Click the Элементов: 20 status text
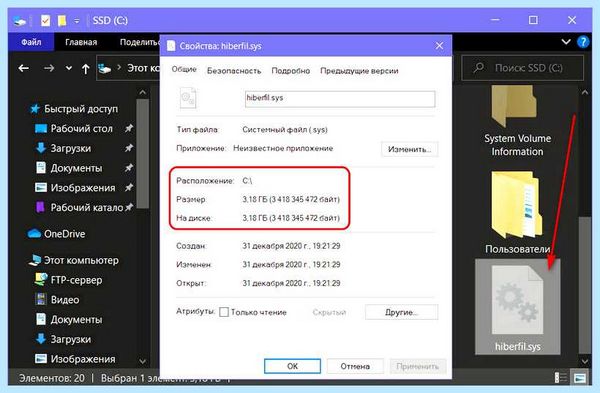This screenshot has width=600, height=393. [x=52, y=378]
